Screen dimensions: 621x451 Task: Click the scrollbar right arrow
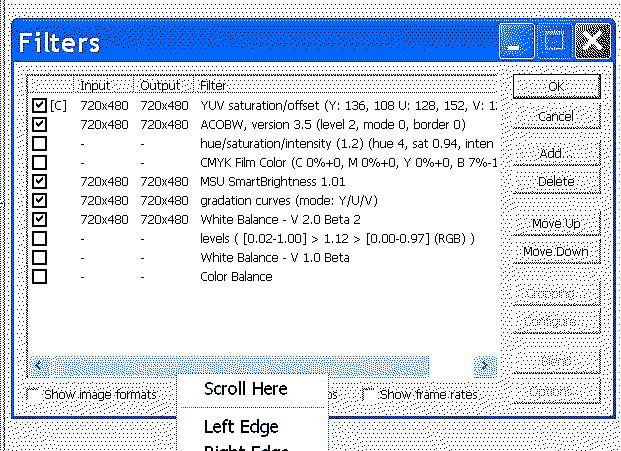click(x=485, y=365)
